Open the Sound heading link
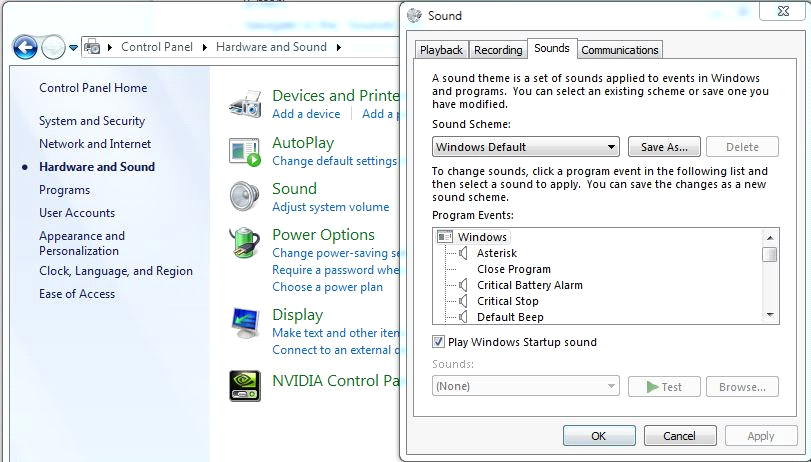The height and width of the screenshot is (462, 811). click(x=294, y=188)
